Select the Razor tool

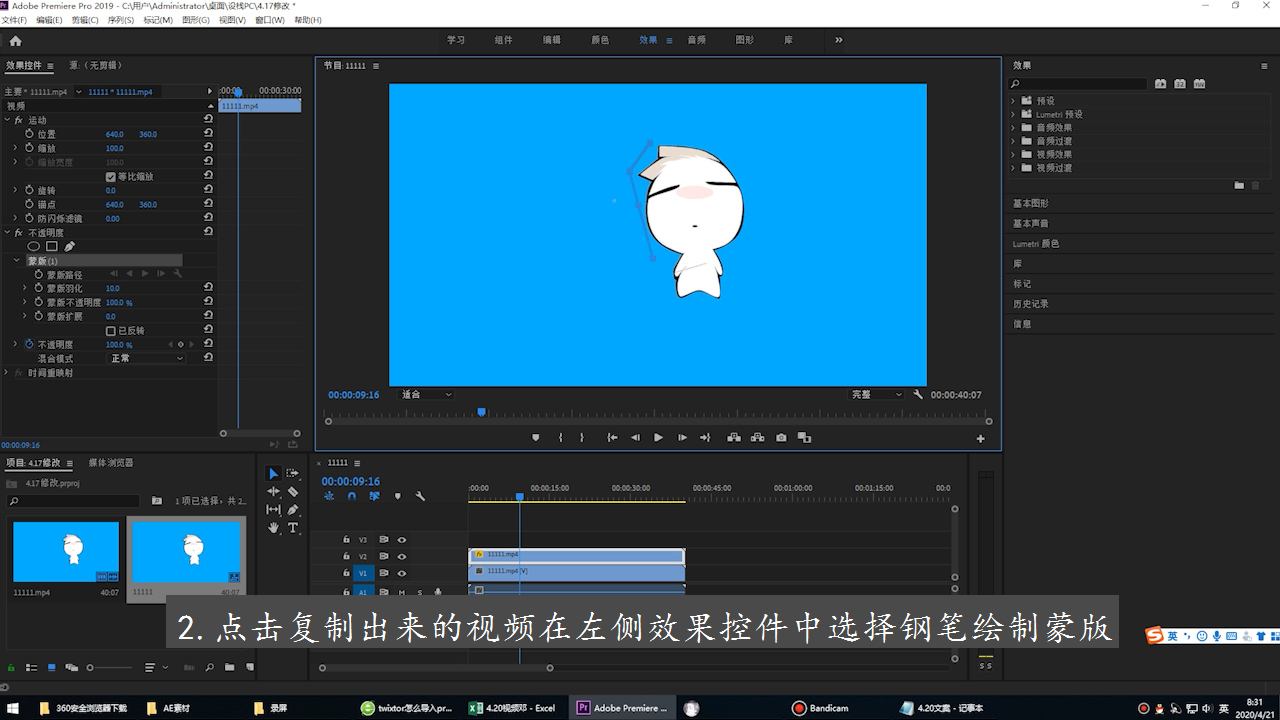pos(293,491)
